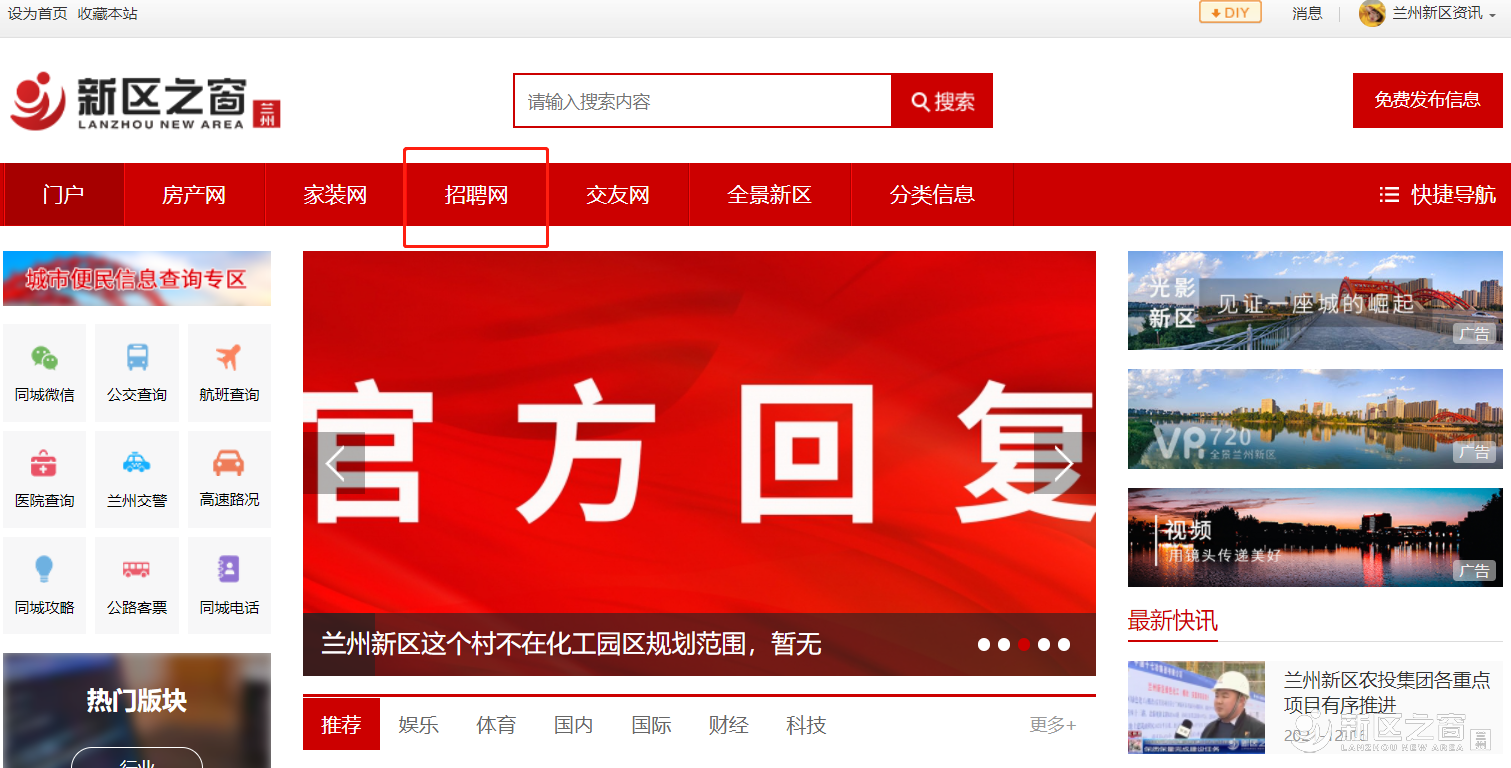Open 航班查询 airplane icon
1511x768 pixels.
pos(229,358)
